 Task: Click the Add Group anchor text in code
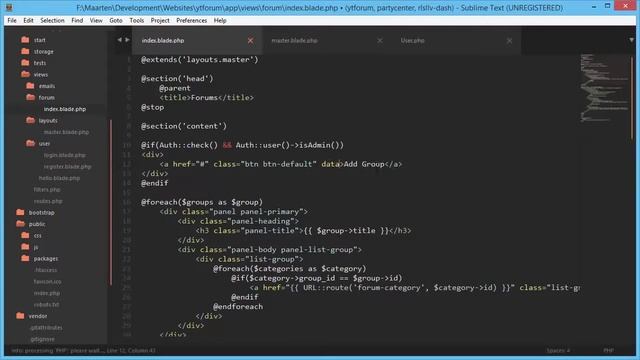pyautogui.click(x=364, y=164)
